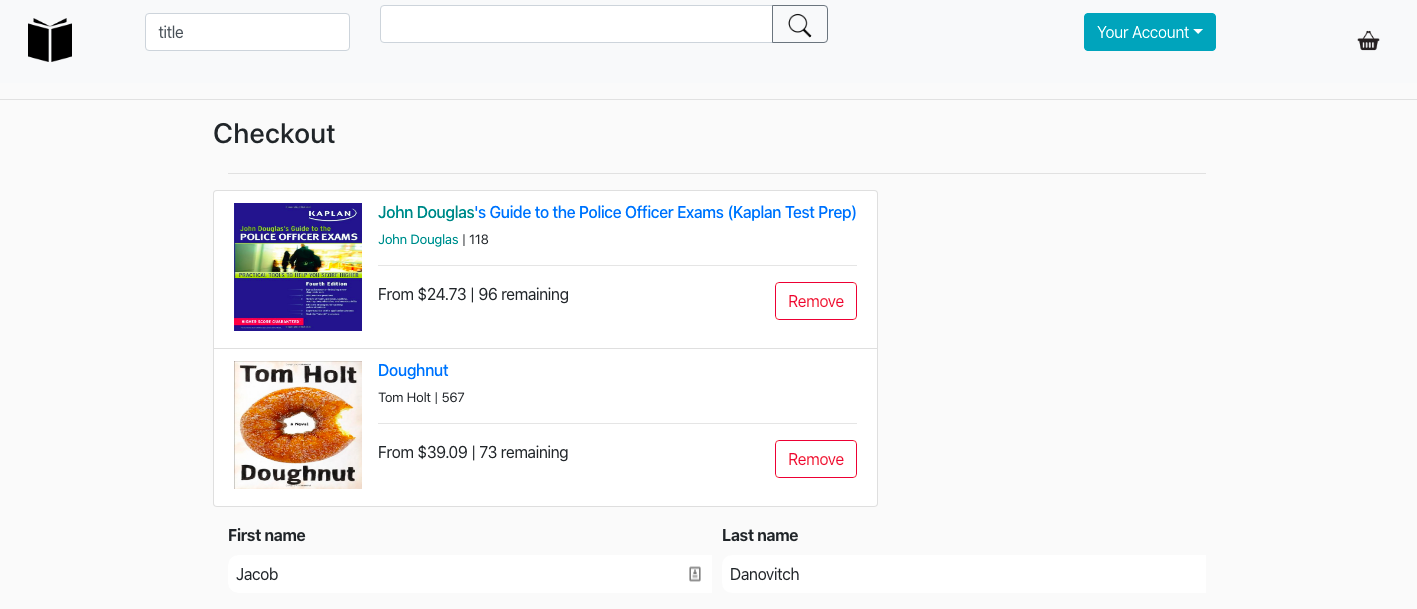The height and width of the screenshot is (609, 1417).
Task: Open the shopping basket icon
Action: [x=1368, y=41]
